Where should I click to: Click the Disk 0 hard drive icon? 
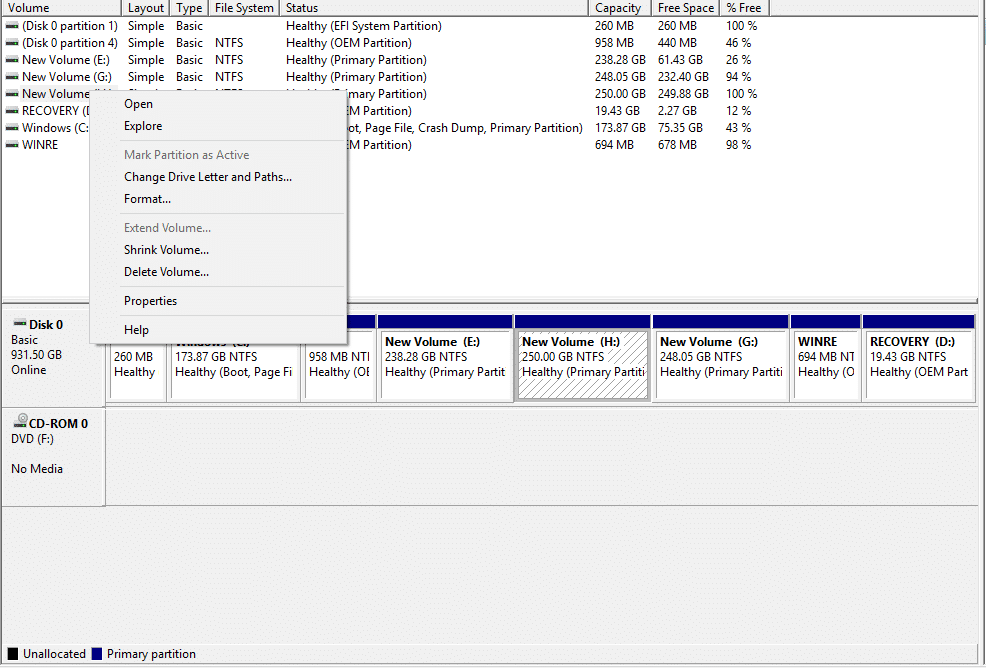tap(18, 324)
